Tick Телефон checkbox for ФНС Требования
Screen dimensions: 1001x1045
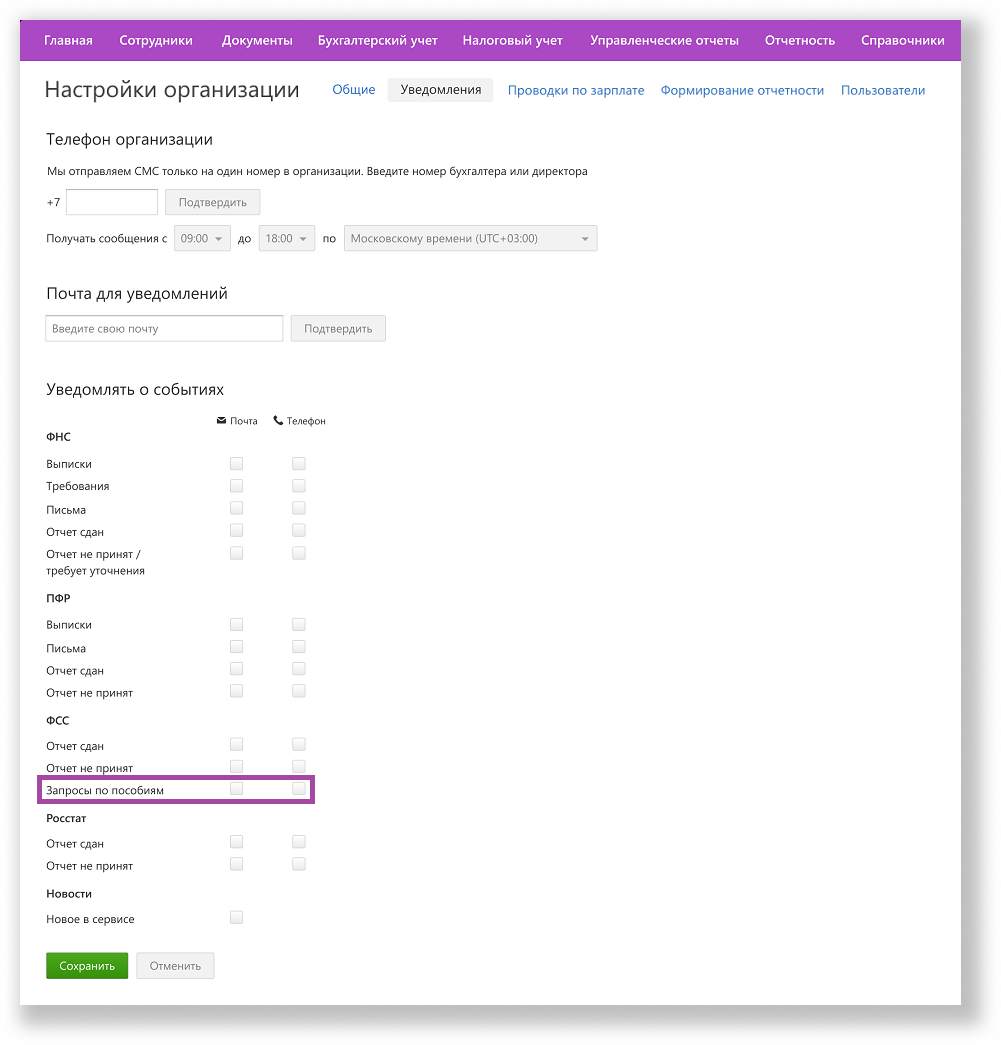pos(299,486)
